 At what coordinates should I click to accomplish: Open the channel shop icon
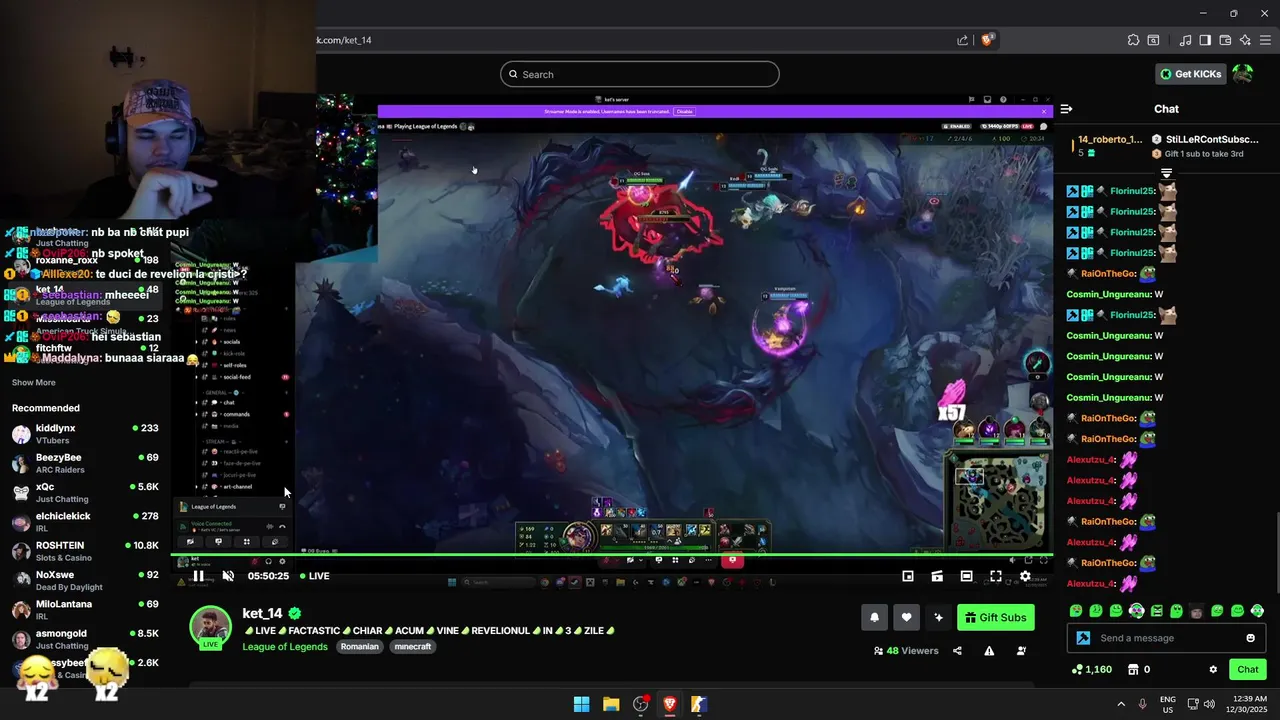1133,669
